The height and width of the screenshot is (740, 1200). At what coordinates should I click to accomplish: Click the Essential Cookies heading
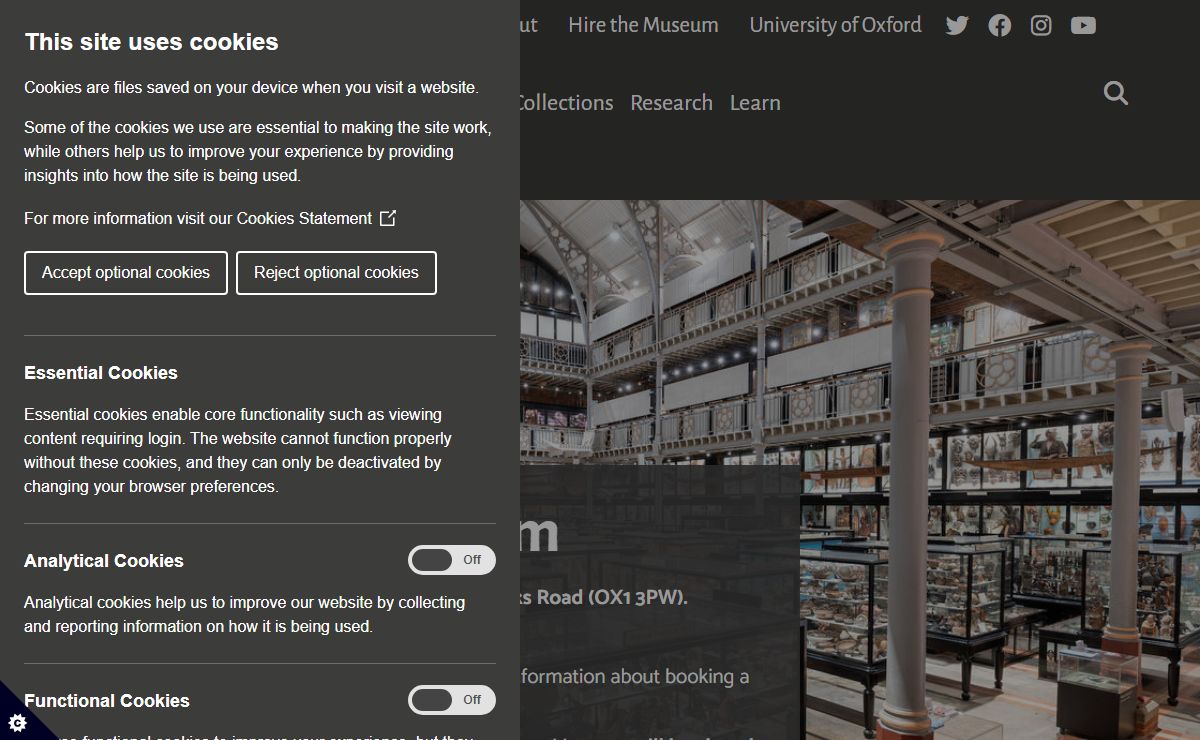click(x=101, y=373)
